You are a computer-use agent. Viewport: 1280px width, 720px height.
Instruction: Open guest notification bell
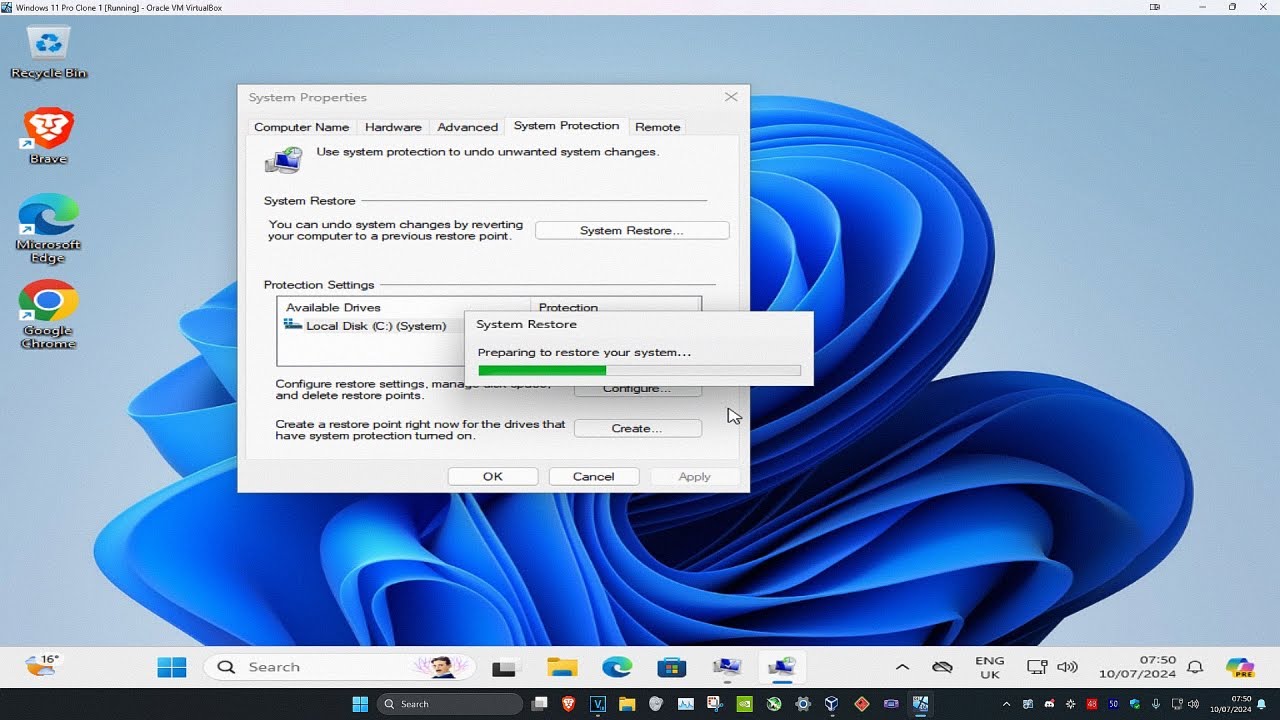point(1195,667)
